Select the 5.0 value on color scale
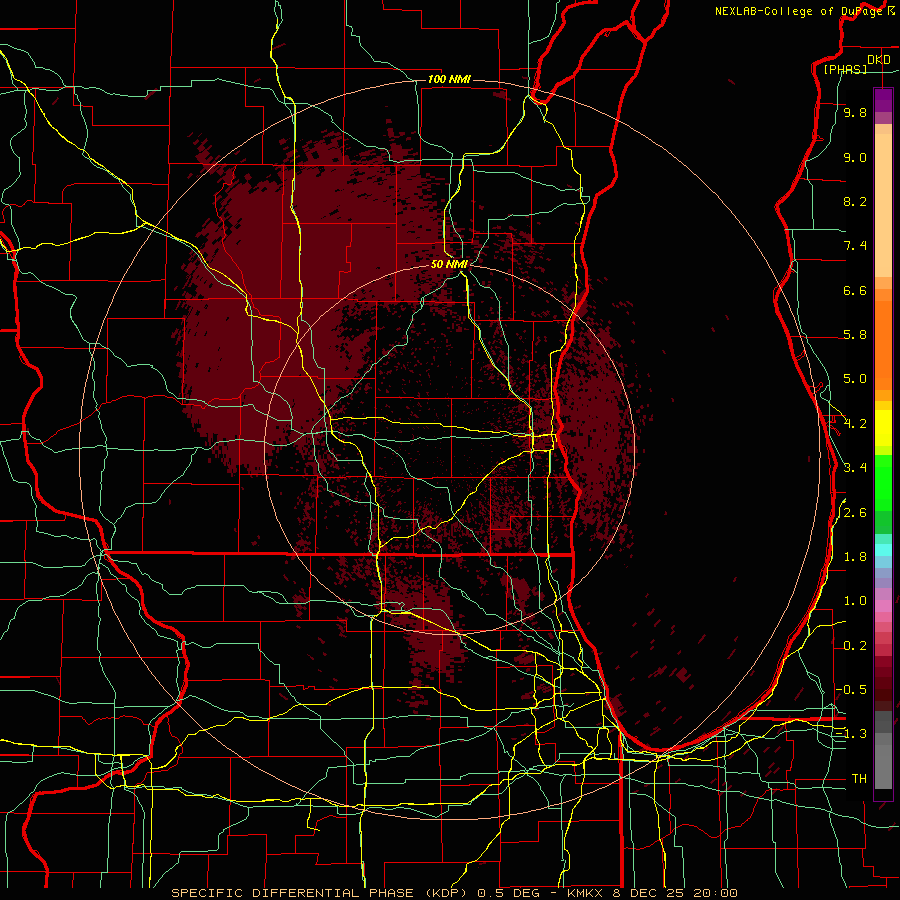The image size is (900, 900). coord(855,379)
